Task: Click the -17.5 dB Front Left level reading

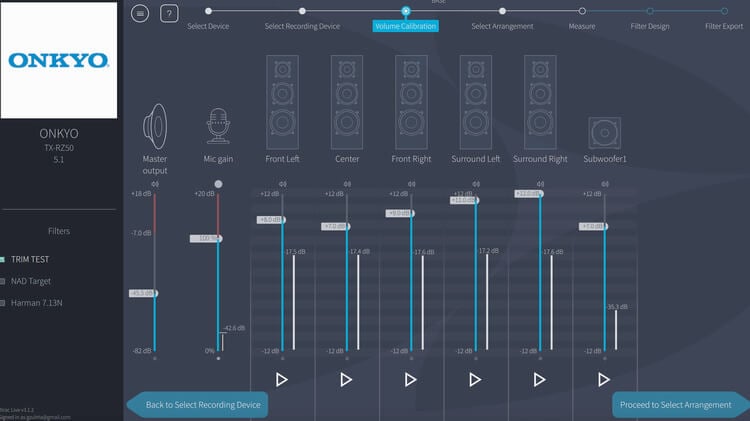Action: [295, 252]
